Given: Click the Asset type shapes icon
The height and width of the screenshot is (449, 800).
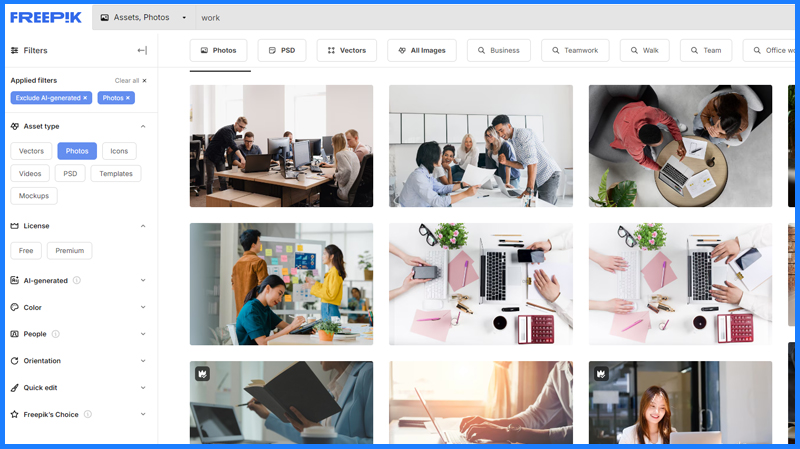Looking at the screenshot, I should tap(14, 126).
